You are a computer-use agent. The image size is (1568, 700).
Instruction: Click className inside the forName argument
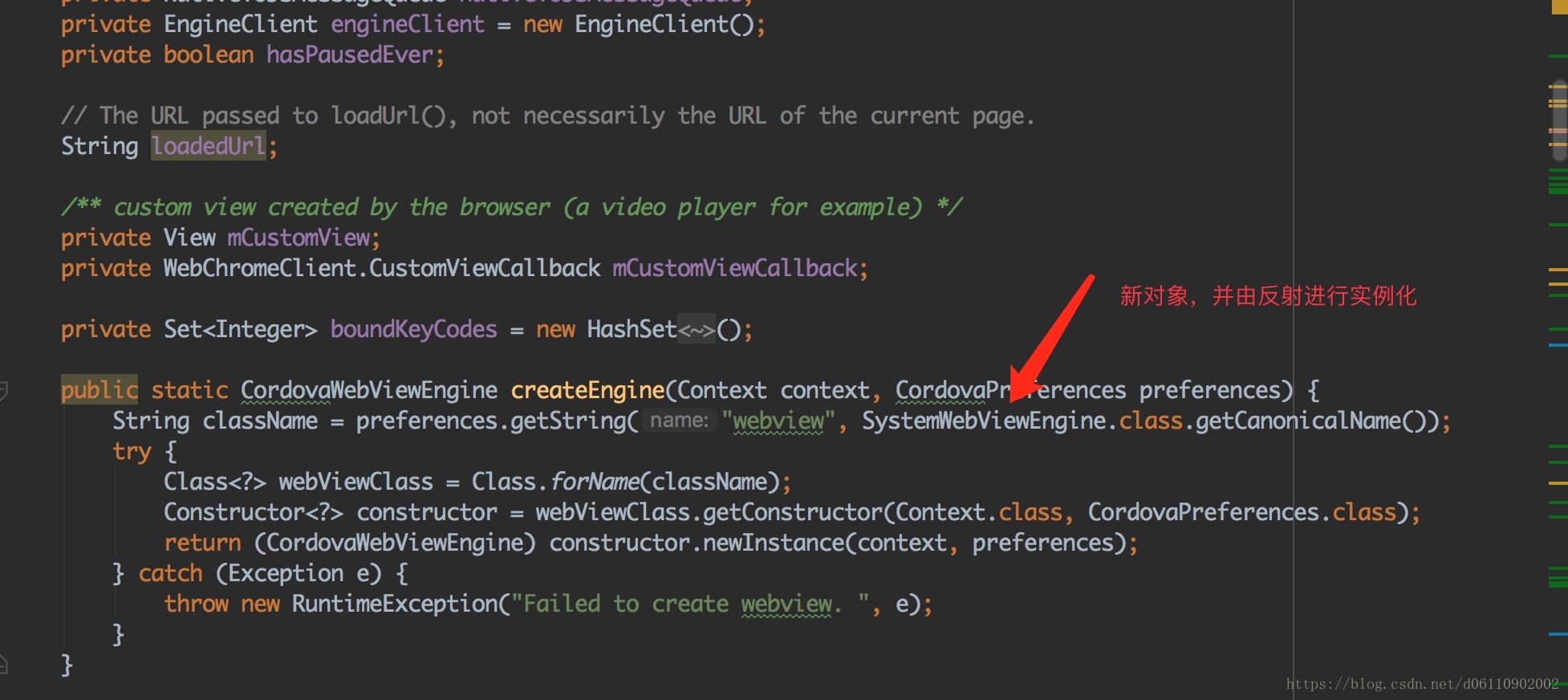pos(709,482)
